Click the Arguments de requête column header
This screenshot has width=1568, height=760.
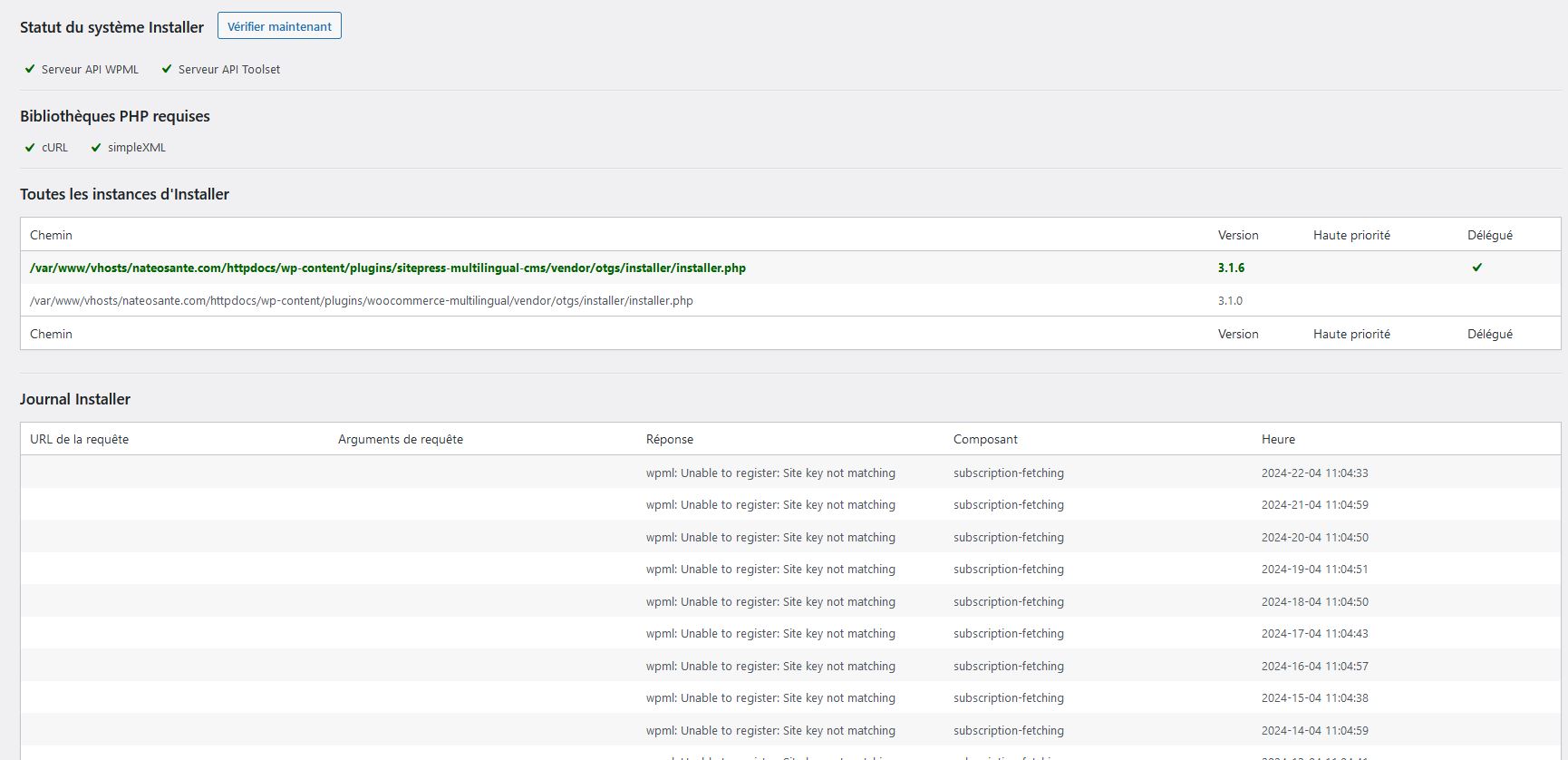tap(401, 439)
